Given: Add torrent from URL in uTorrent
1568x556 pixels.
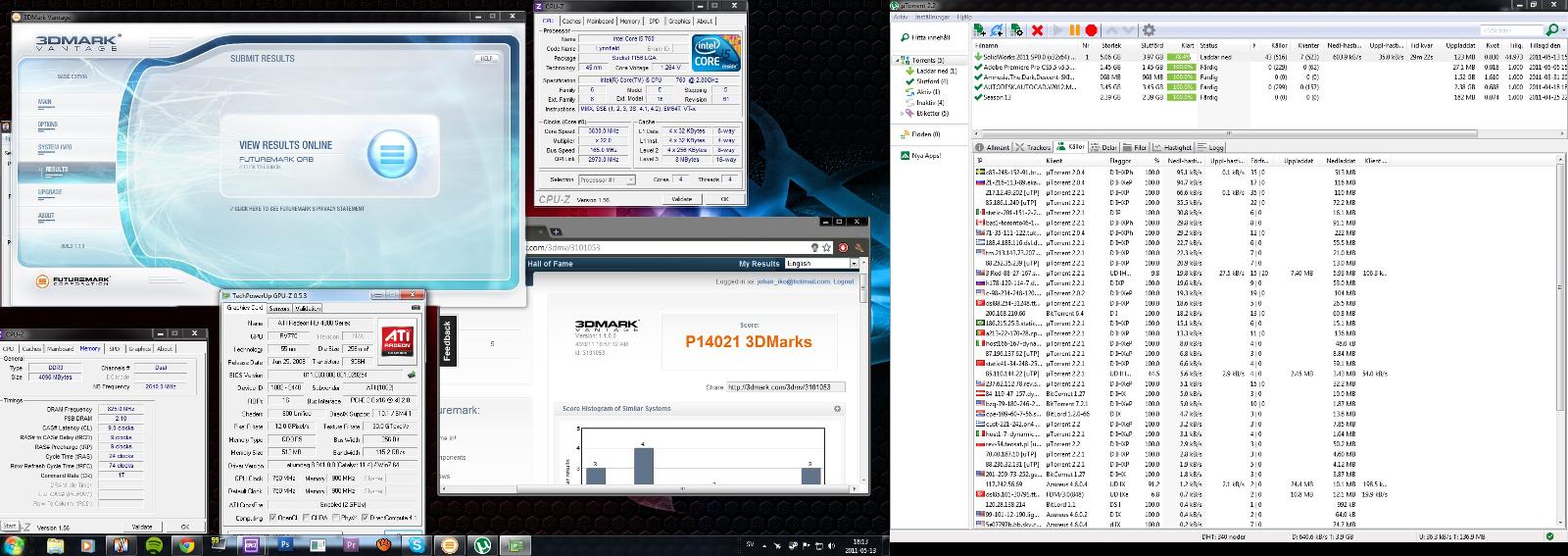Looking at the screenshot, I should tap(996, 30).
